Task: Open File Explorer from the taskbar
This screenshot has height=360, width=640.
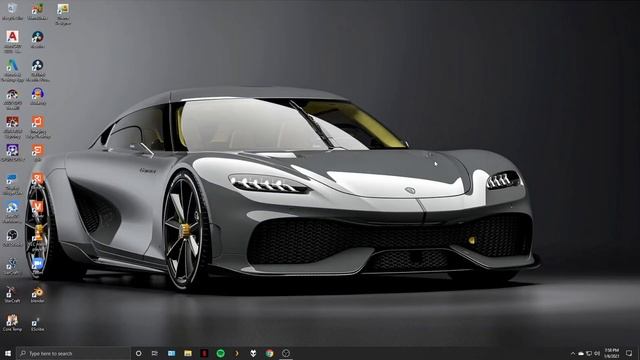Action: 188,353
